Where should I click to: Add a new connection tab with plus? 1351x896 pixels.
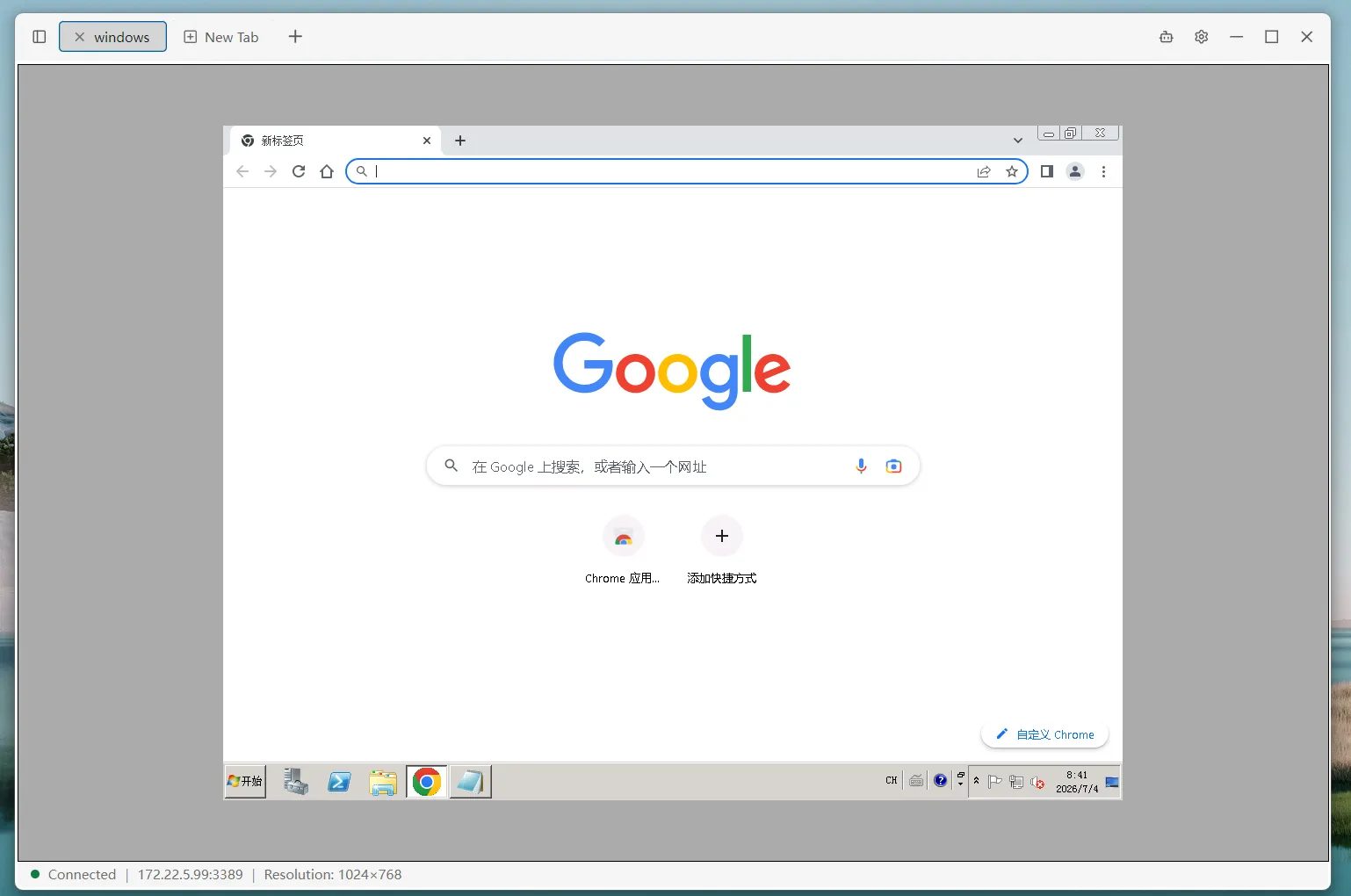(295, 37)
